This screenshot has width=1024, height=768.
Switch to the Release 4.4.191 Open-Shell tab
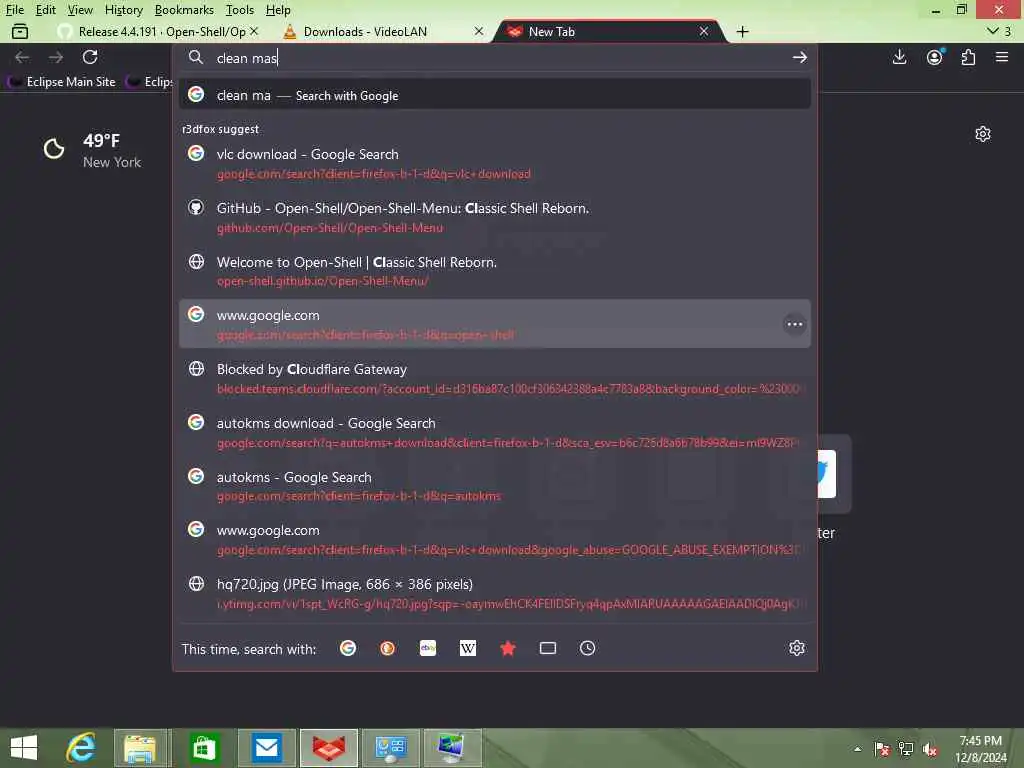pos(157,31)
